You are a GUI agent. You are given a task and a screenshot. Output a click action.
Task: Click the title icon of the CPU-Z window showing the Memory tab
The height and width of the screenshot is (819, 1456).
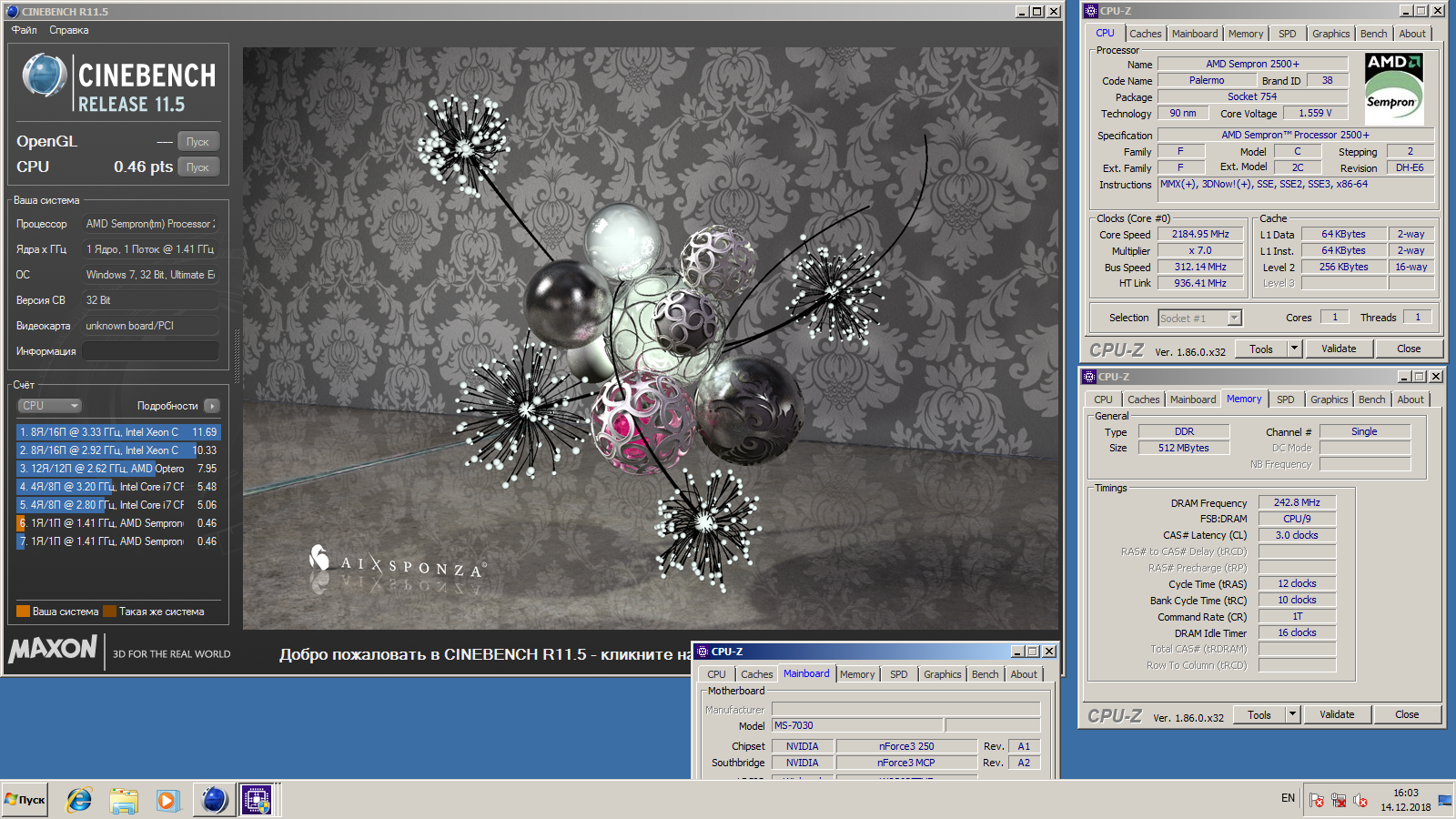1089,377
